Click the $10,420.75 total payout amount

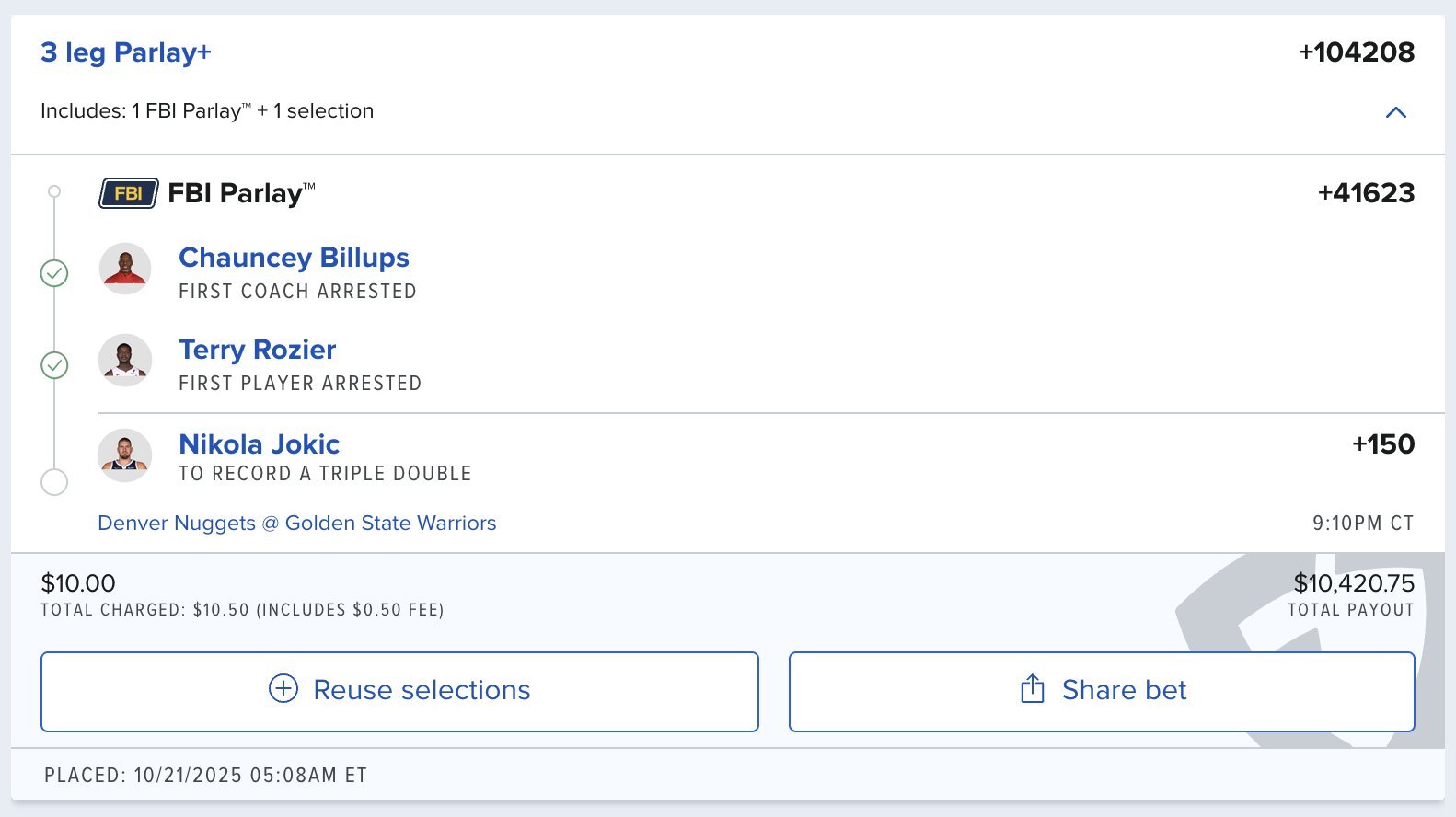click(x=1353, y=582)
